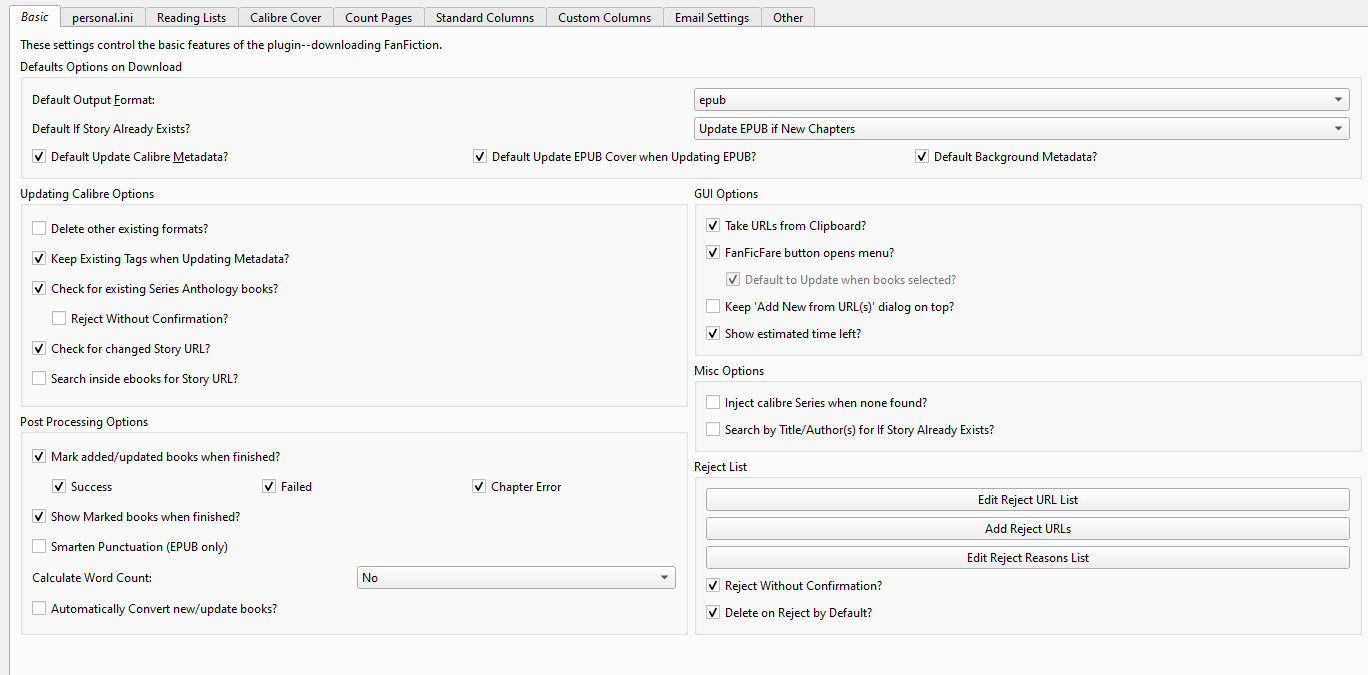Toggle 'Default Background Metadata?' checkbox

pyautogui.click(x=922, y=157)
